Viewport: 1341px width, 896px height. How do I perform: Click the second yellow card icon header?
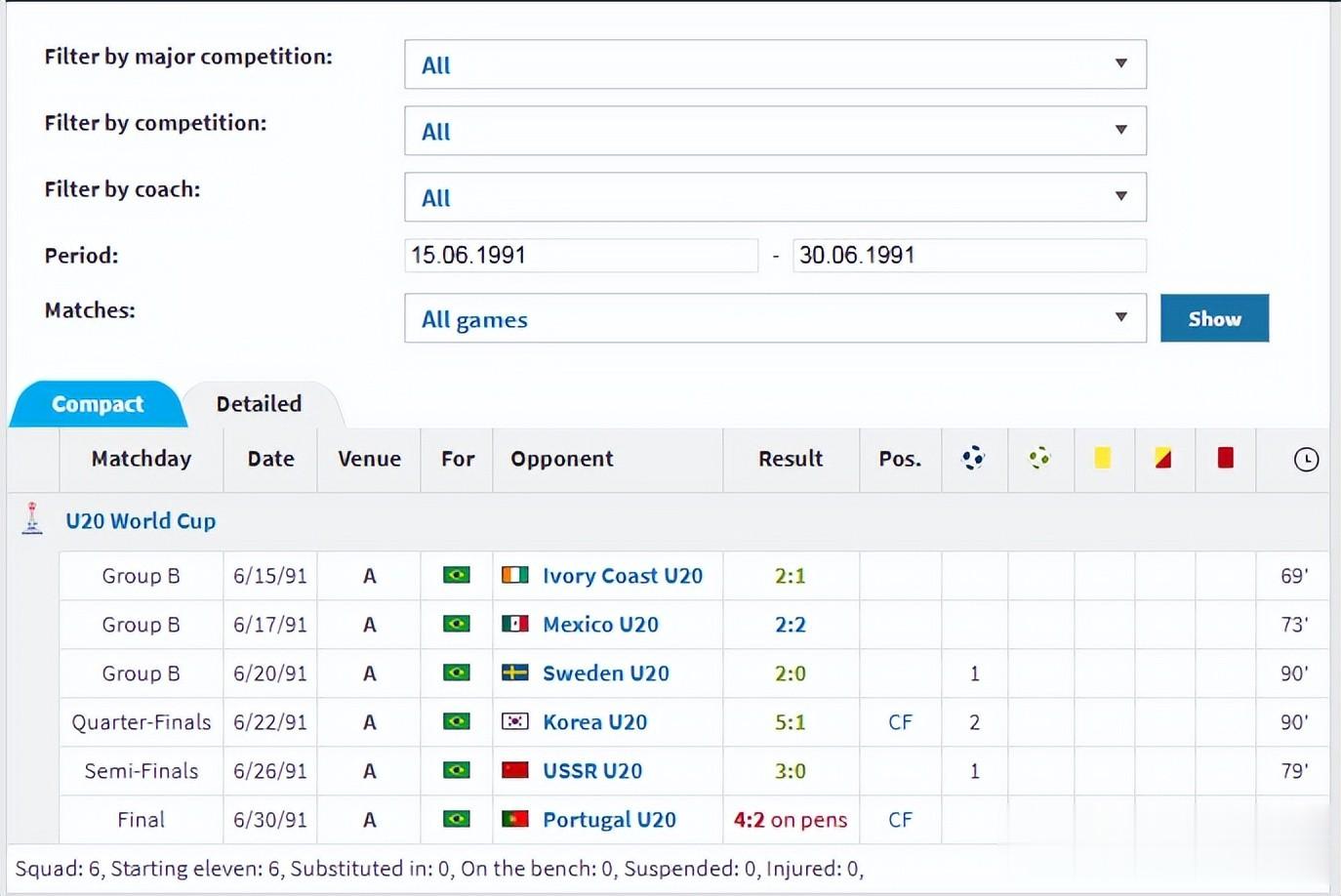pos(1163,458)
